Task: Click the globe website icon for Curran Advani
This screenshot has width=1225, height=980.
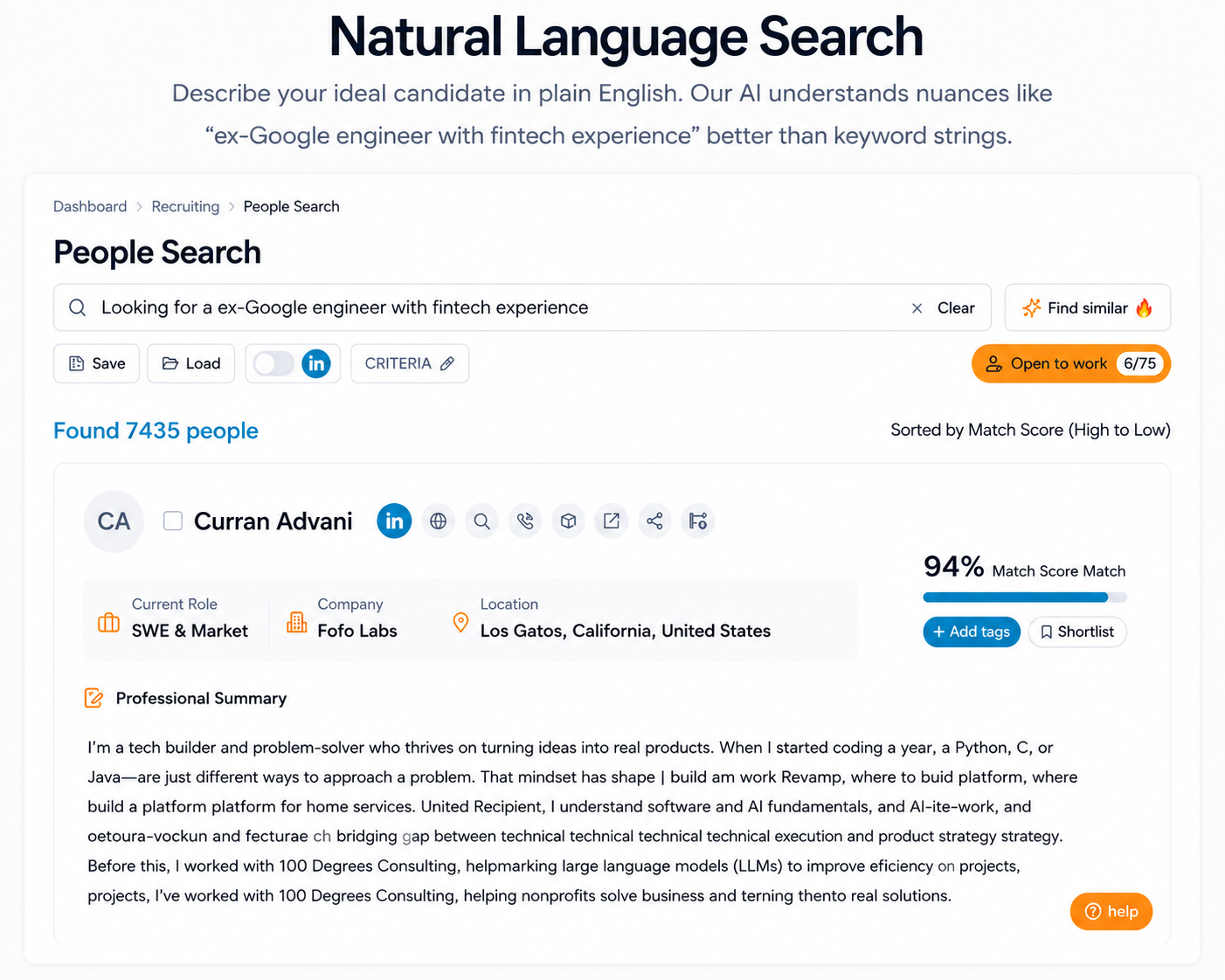Action: 439,521
